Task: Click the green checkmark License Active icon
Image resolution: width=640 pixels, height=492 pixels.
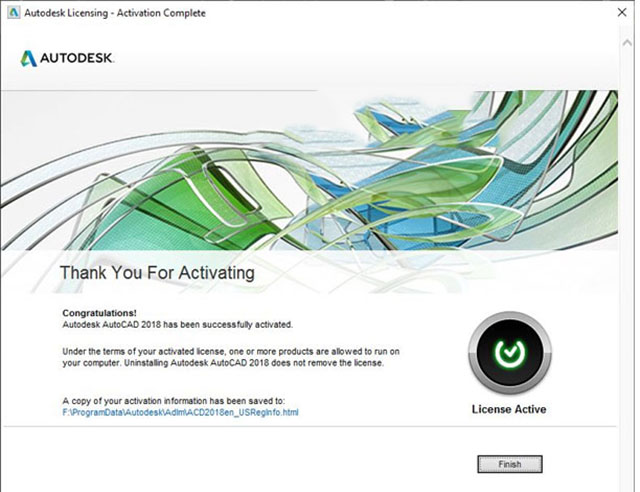Action: (x=509, y=354)
